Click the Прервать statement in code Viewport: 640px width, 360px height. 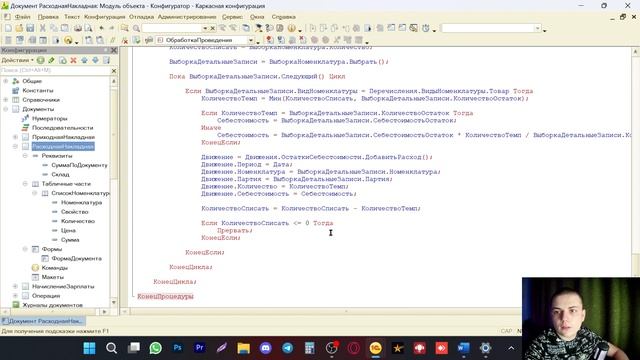pos(234,231)
